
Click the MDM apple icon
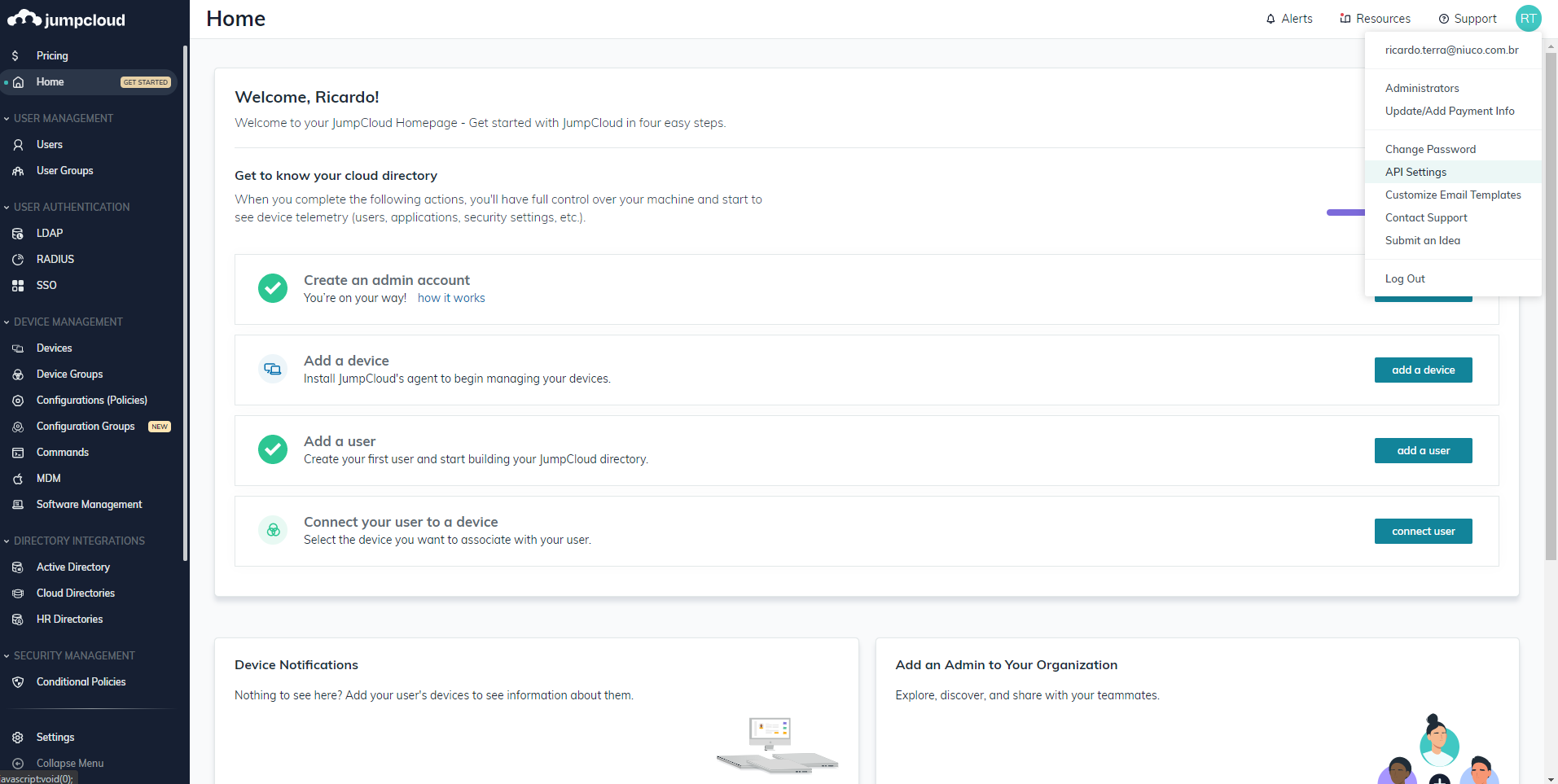pyautogui.click(x=18, y=479)
